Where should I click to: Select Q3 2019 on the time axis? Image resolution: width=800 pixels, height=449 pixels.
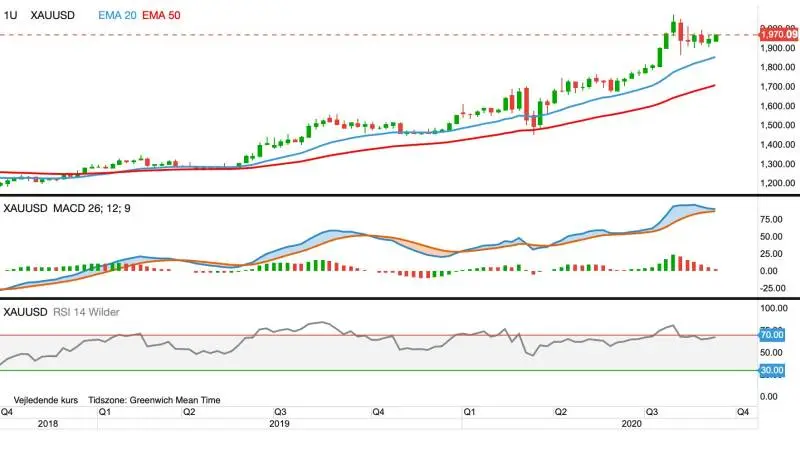pyautogui.click(x=280, y=412)
